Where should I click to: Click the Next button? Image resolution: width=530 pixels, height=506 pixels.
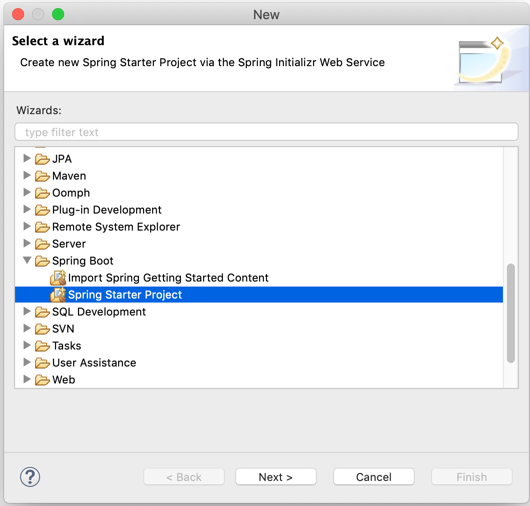[275, 477]
